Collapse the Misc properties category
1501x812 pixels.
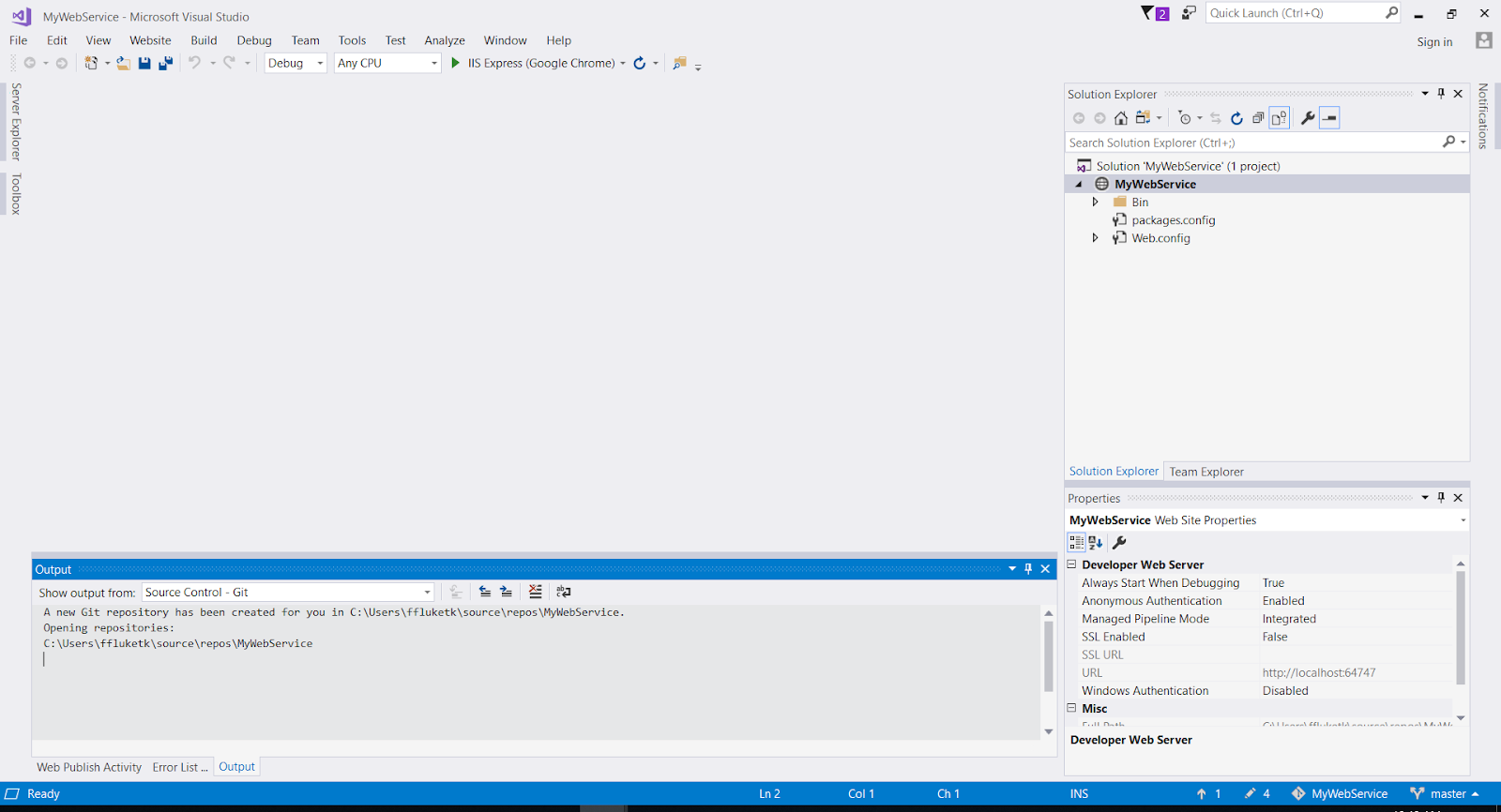1072,708
